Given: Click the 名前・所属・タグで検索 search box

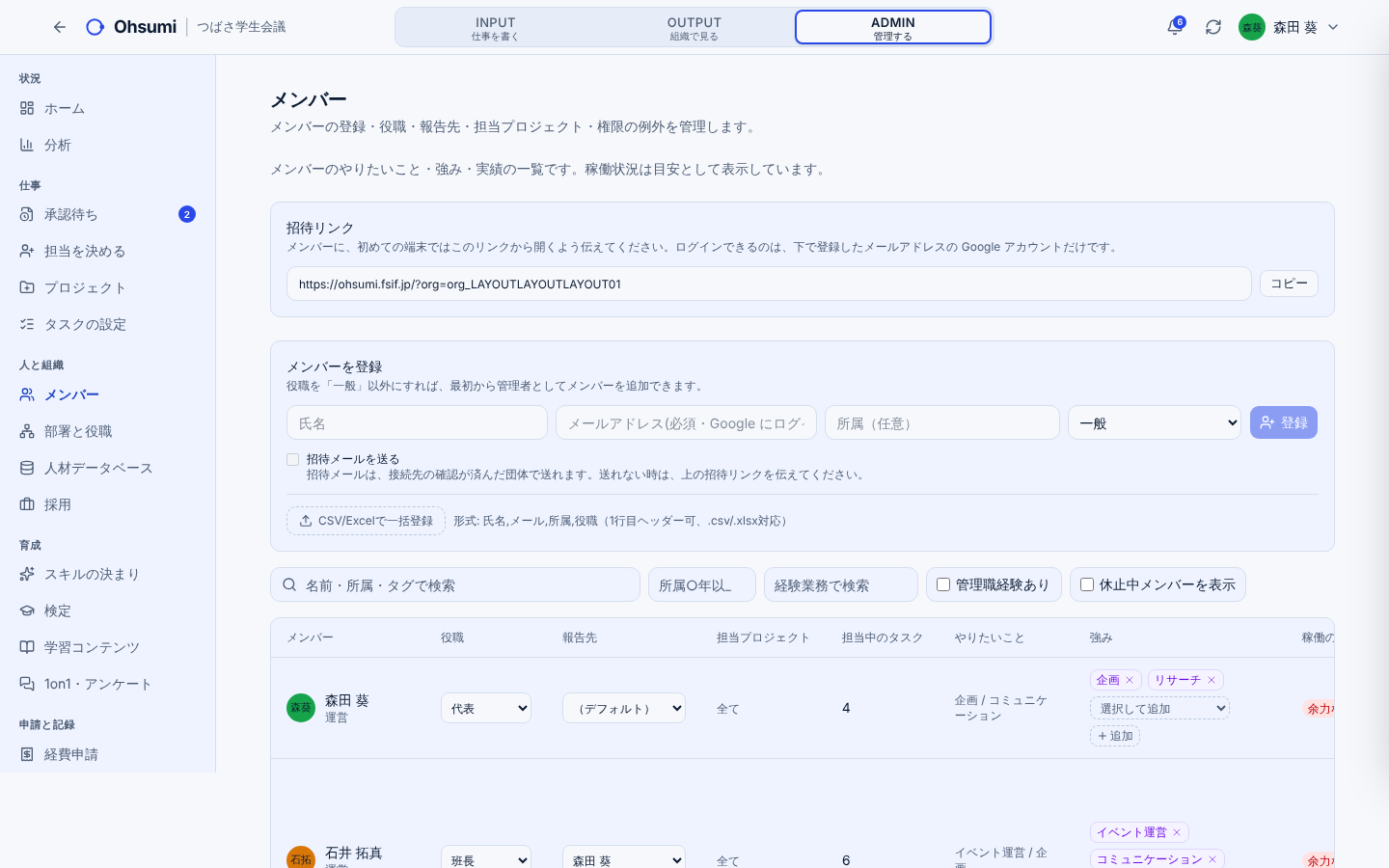Looking at the screenshot, I should pyautogui.click(x=455, y=584).
